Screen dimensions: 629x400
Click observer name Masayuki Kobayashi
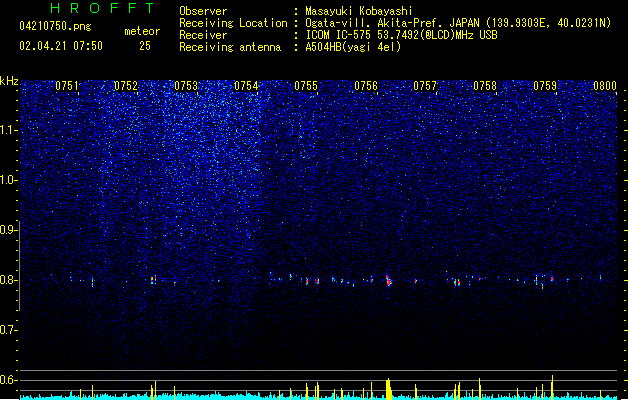359,11
